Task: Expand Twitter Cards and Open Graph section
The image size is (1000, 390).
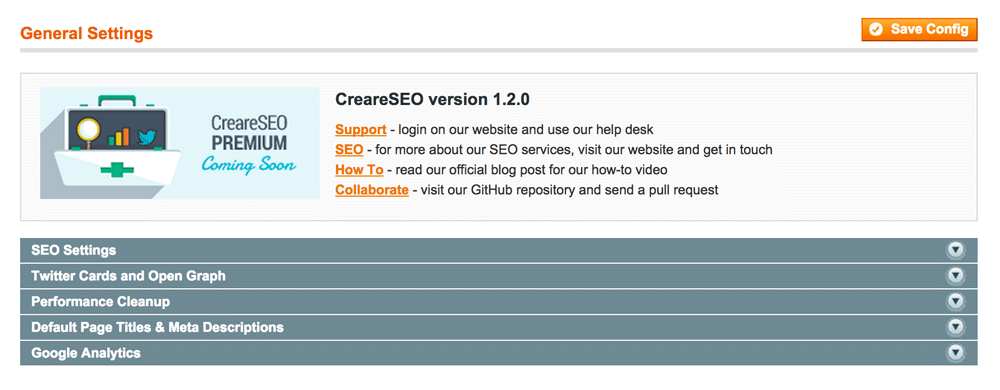Action: click(x=499, y=276)
